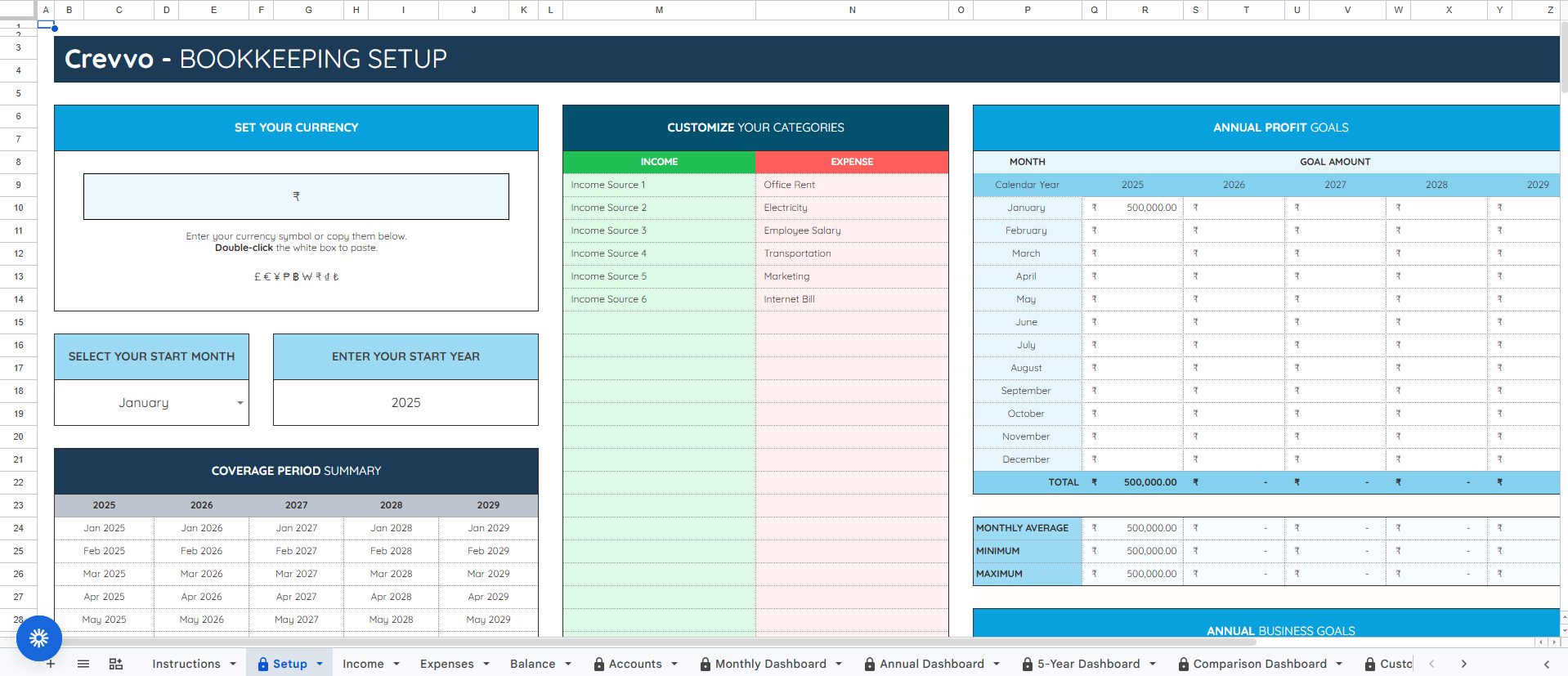Click the side panel collapse chevron
Viewport: 1568px width, 676px height.
pos(1546,664)
